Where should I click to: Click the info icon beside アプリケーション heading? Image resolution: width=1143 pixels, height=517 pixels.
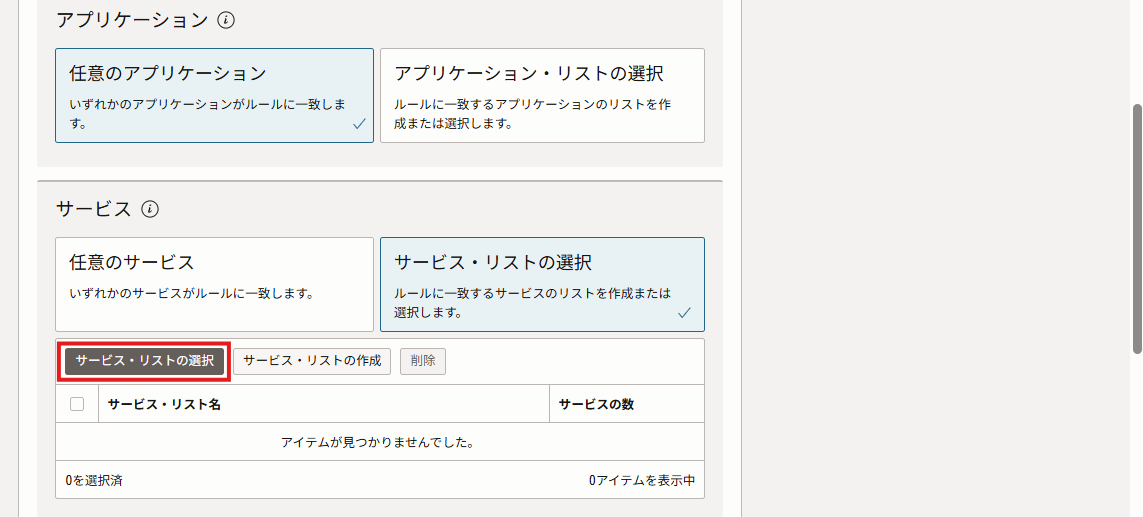[x=226, y=20]
